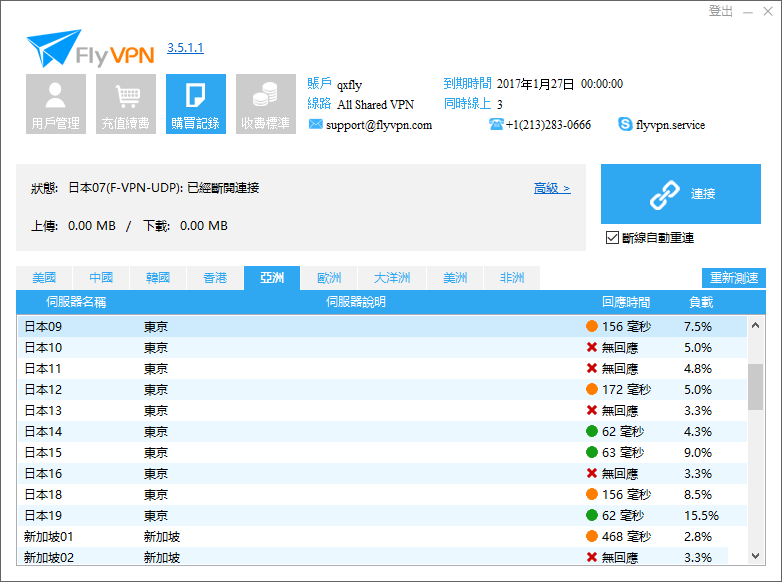Viewport: 782px width, 582px height.
Task: Sort by the 伺服器說明 column header
Action: tap(356, 302)
